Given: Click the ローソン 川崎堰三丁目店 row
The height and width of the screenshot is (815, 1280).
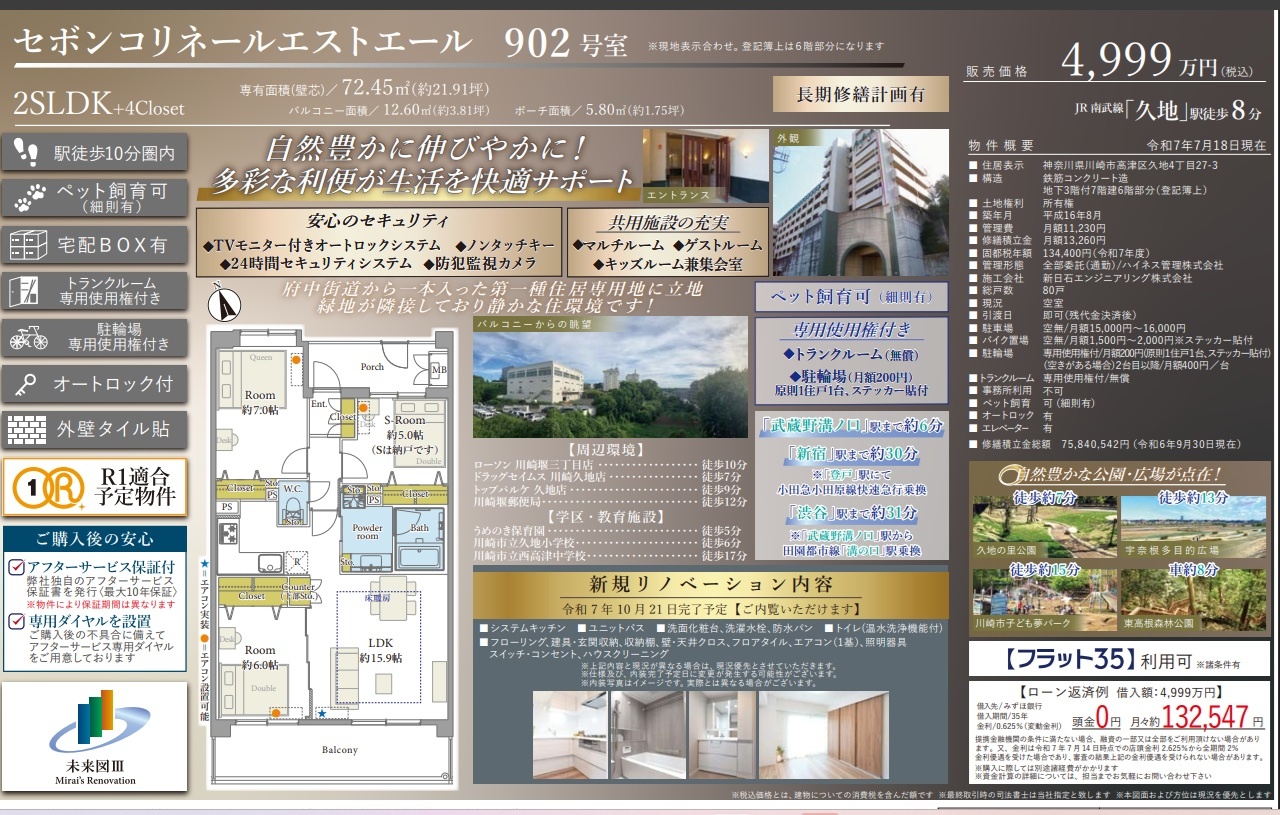Looking at the screenshot, I should 610,465.
